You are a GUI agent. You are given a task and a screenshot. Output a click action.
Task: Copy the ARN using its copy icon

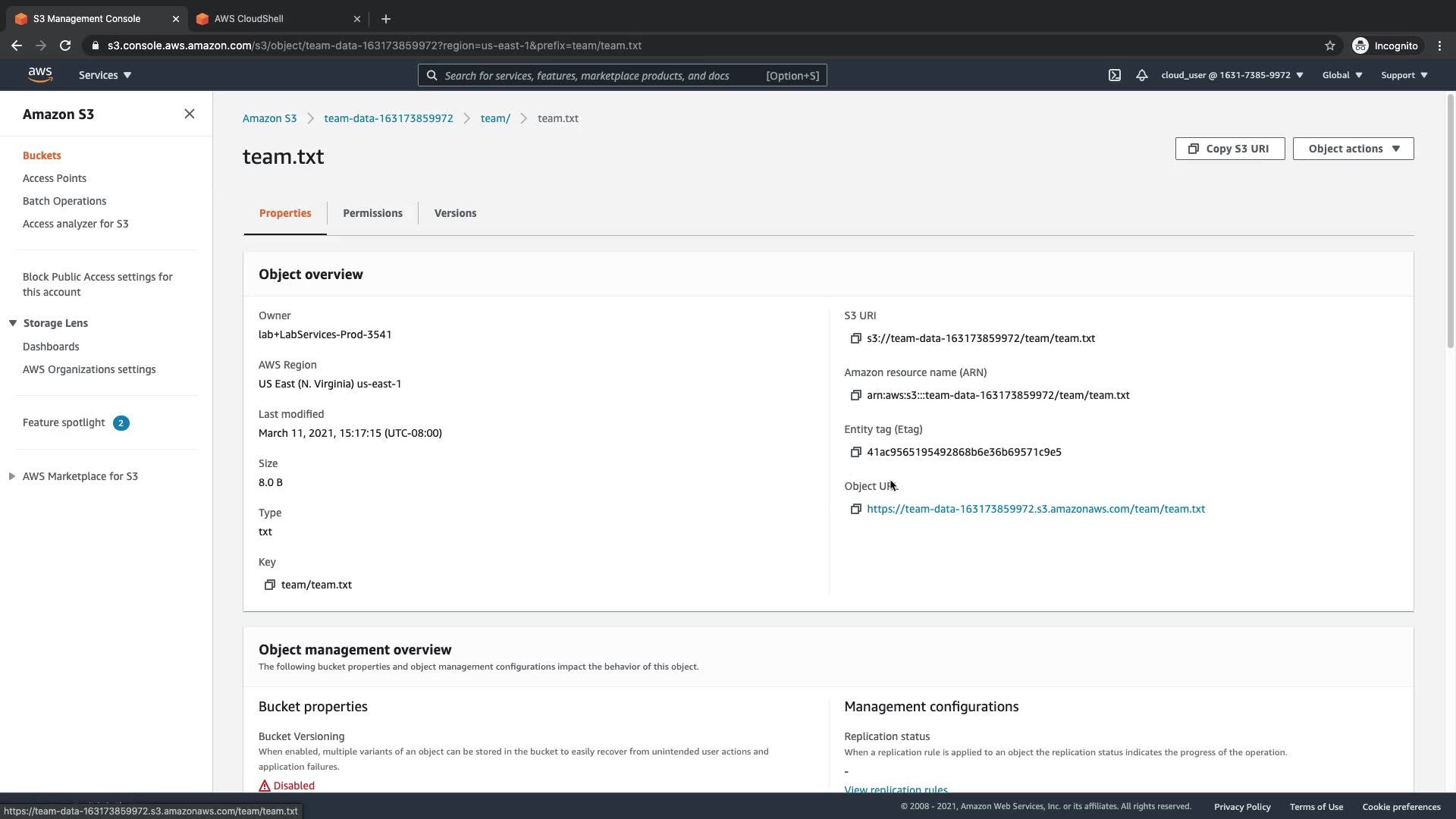tap(855, 395)
